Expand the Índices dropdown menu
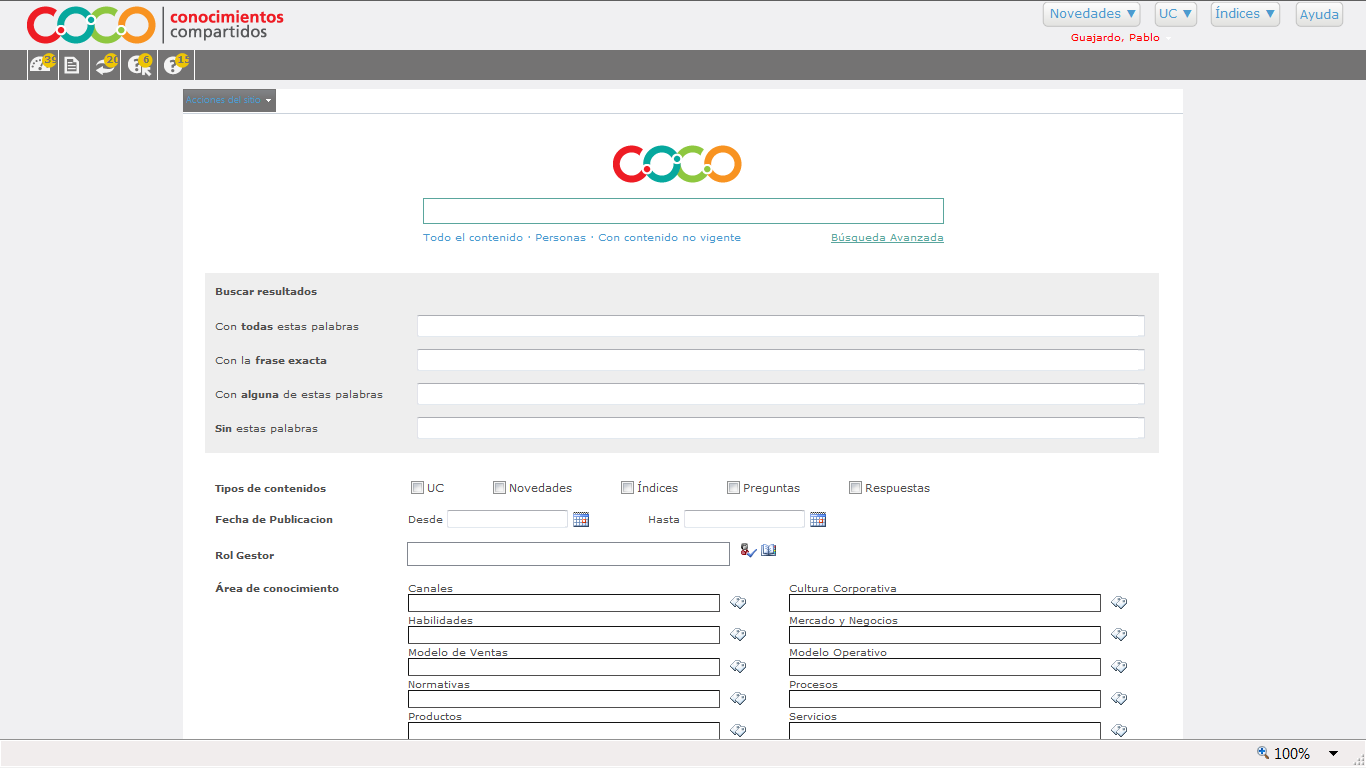This screenshot has width=1366, height=768. [x=1245, y=14]
